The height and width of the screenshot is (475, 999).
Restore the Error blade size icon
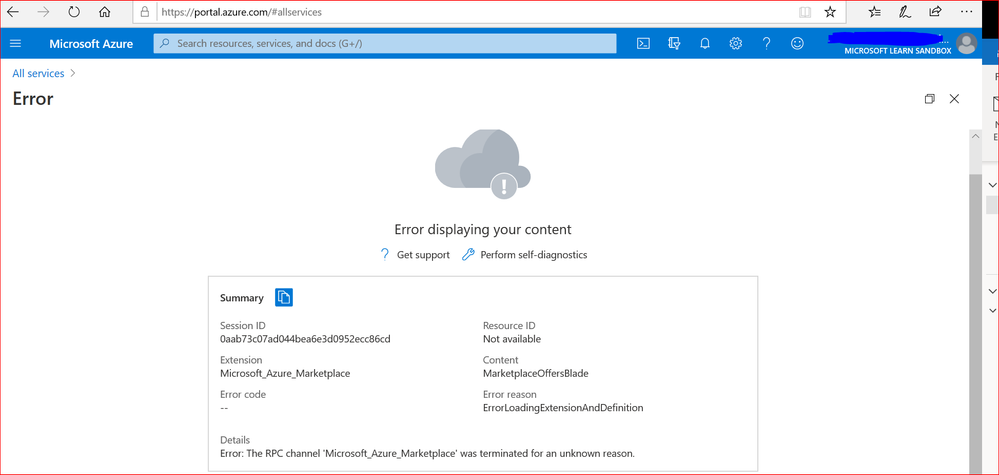coord(930,99)
